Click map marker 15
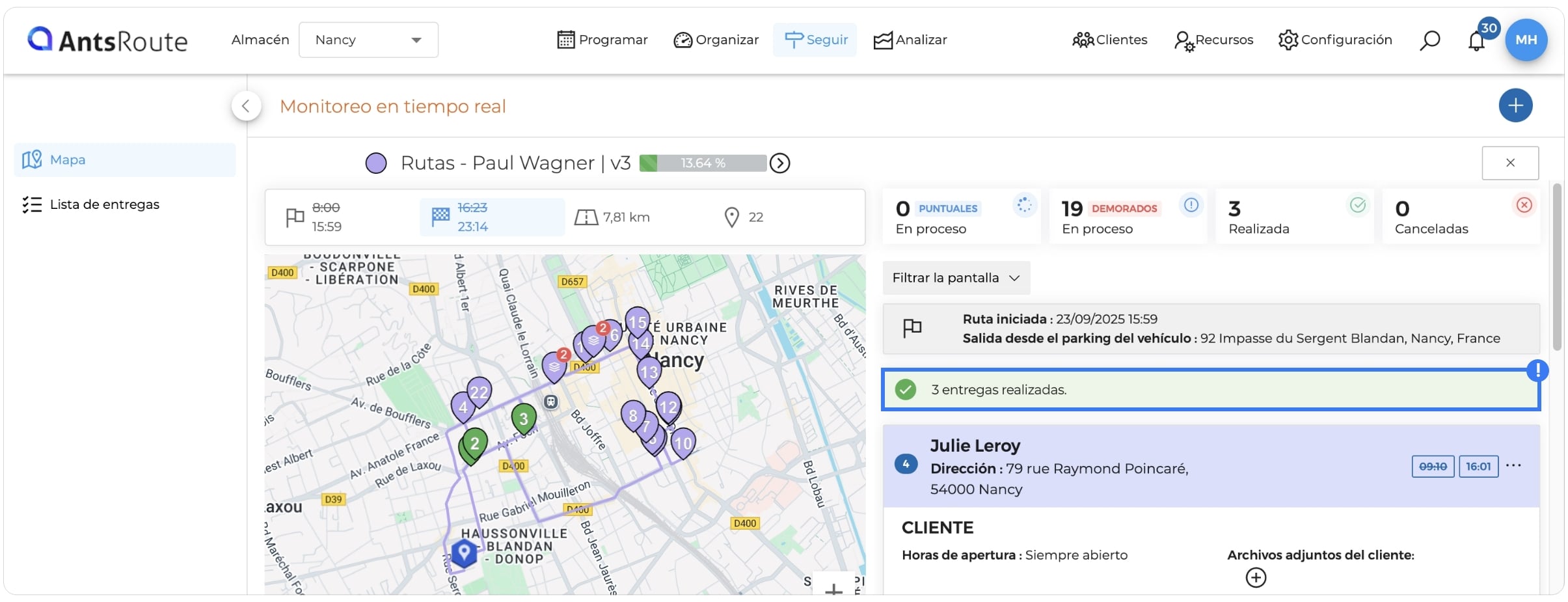The image size is (1568, 602). (x=638, y=322)
